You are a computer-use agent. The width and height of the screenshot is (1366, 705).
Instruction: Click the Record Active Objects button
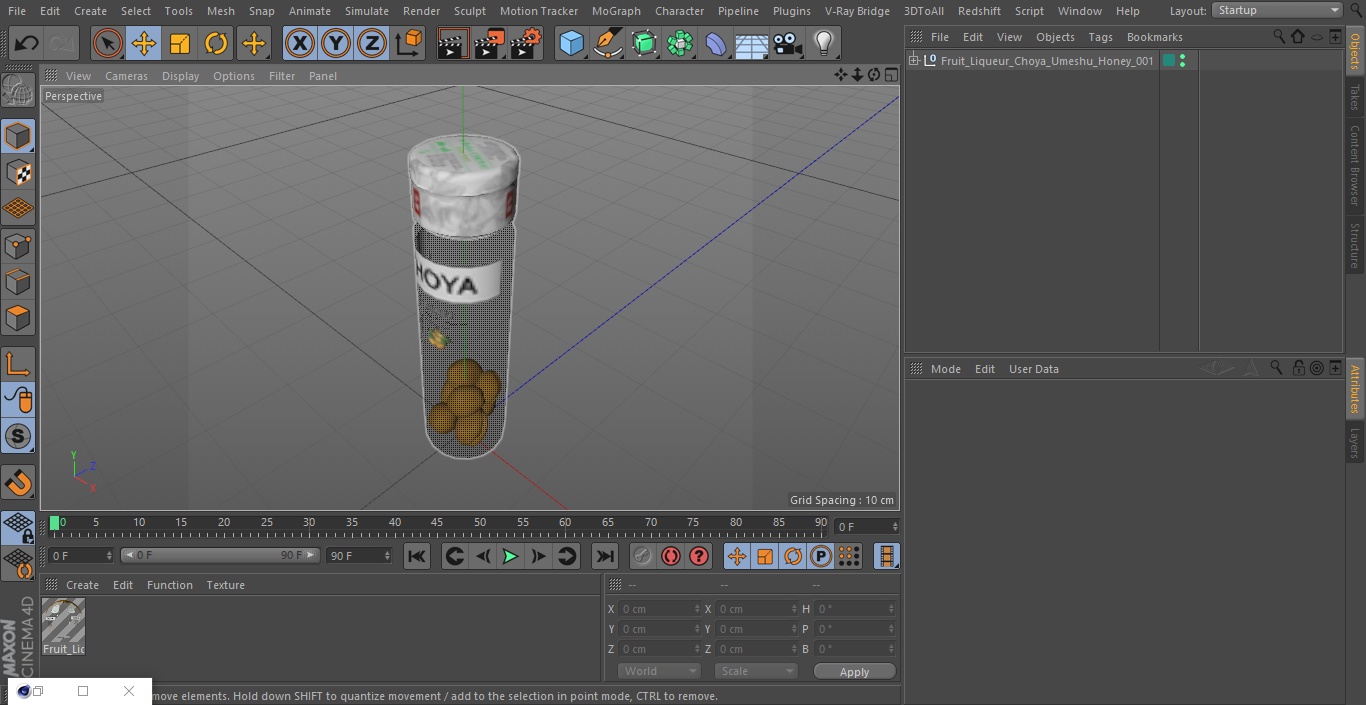pos(643,556)
